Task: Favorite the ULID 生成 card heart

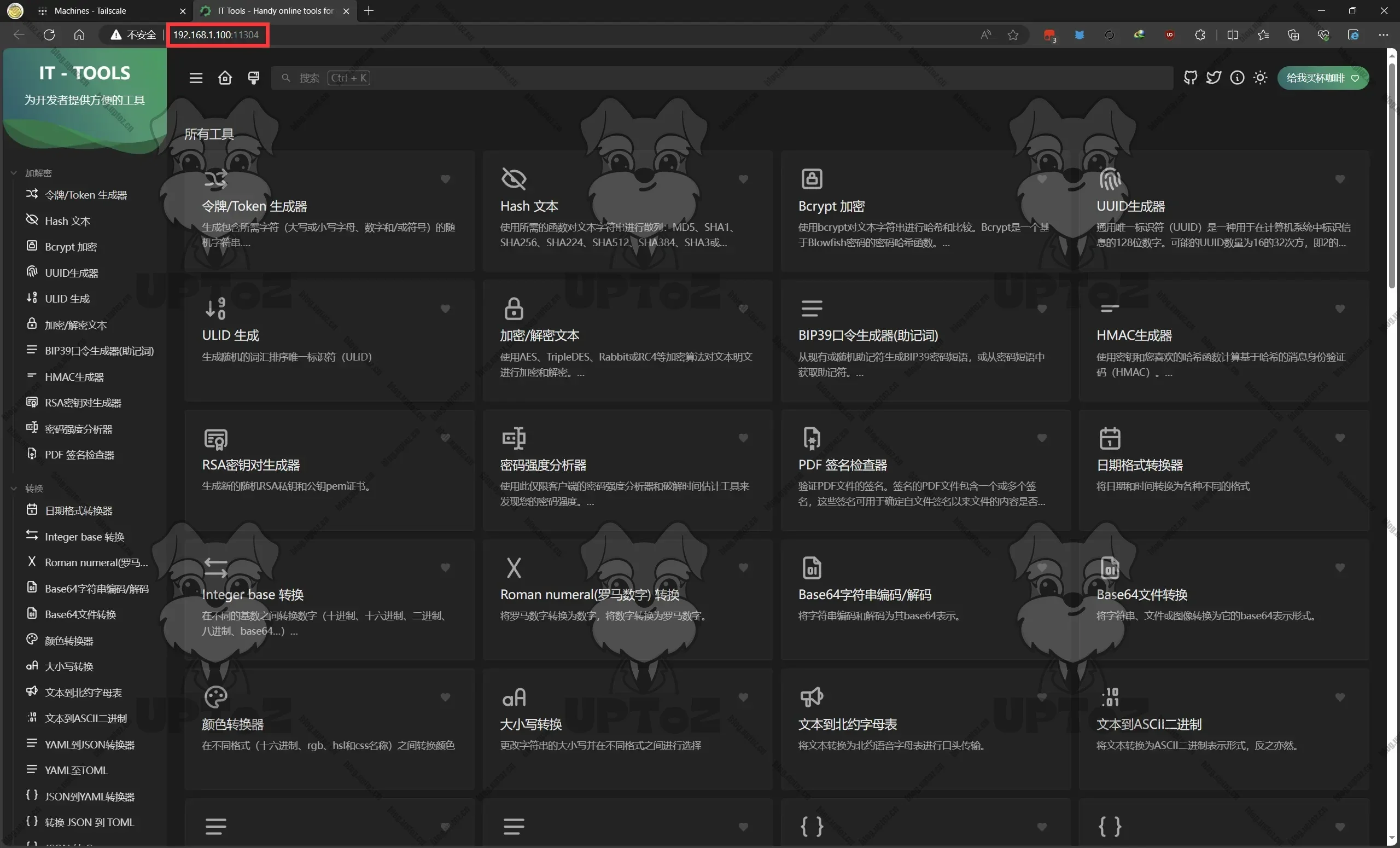Action: [x=446, y=309]
